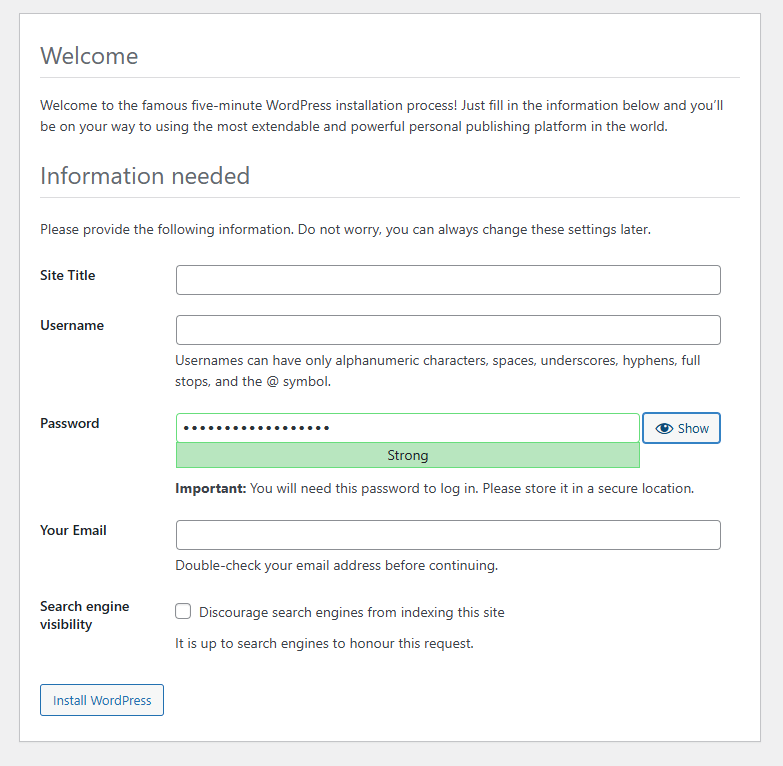The height and width of the screenshot is (766, 783).
Task: Click the Information needed heading
Action: pos(145,176)
